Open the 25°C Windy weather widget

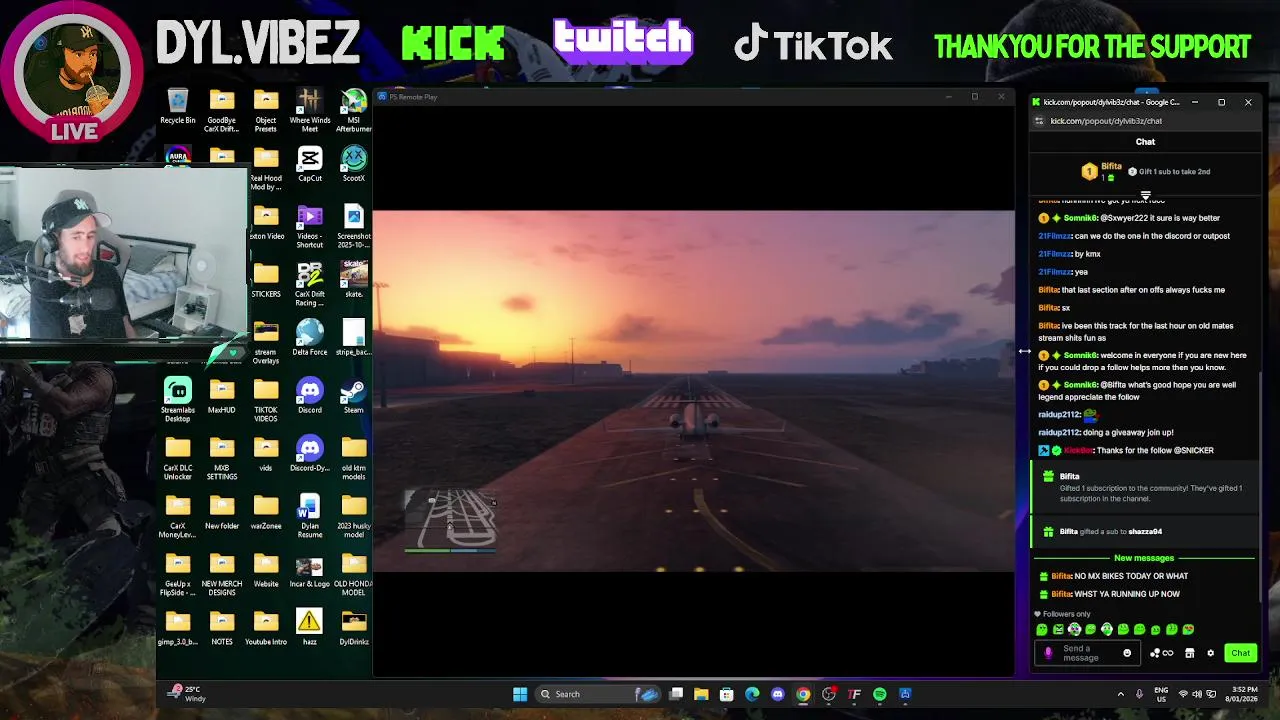188,694
